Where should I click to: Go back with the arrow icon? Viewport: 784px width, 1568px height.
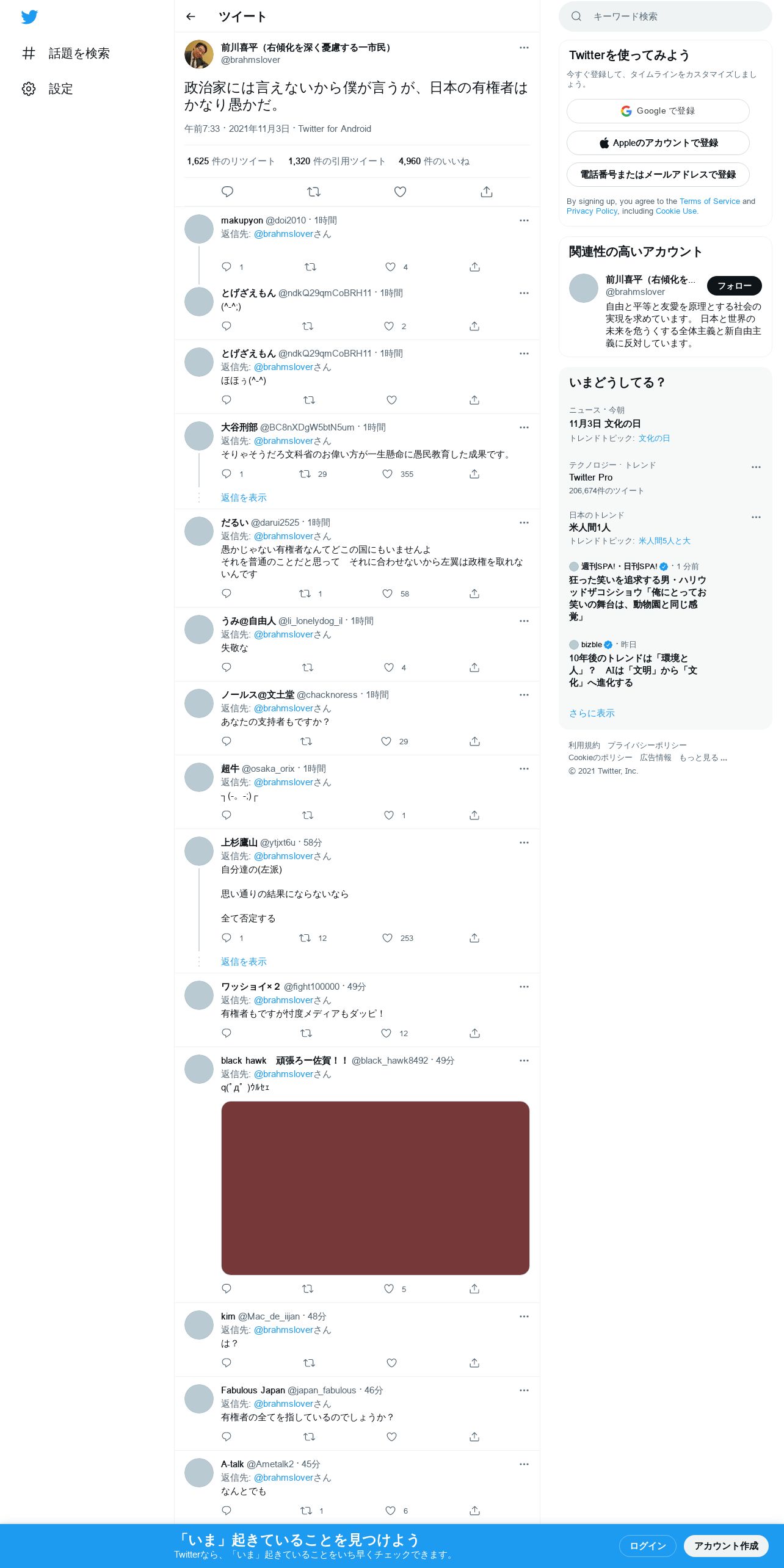[191, 16]
